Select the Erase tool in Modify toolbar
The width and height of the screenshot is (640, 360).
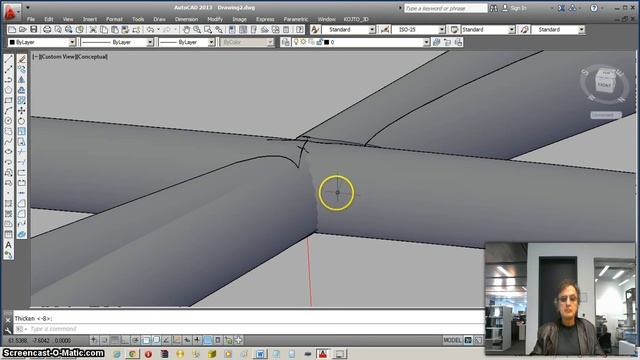tap(22, 59)
